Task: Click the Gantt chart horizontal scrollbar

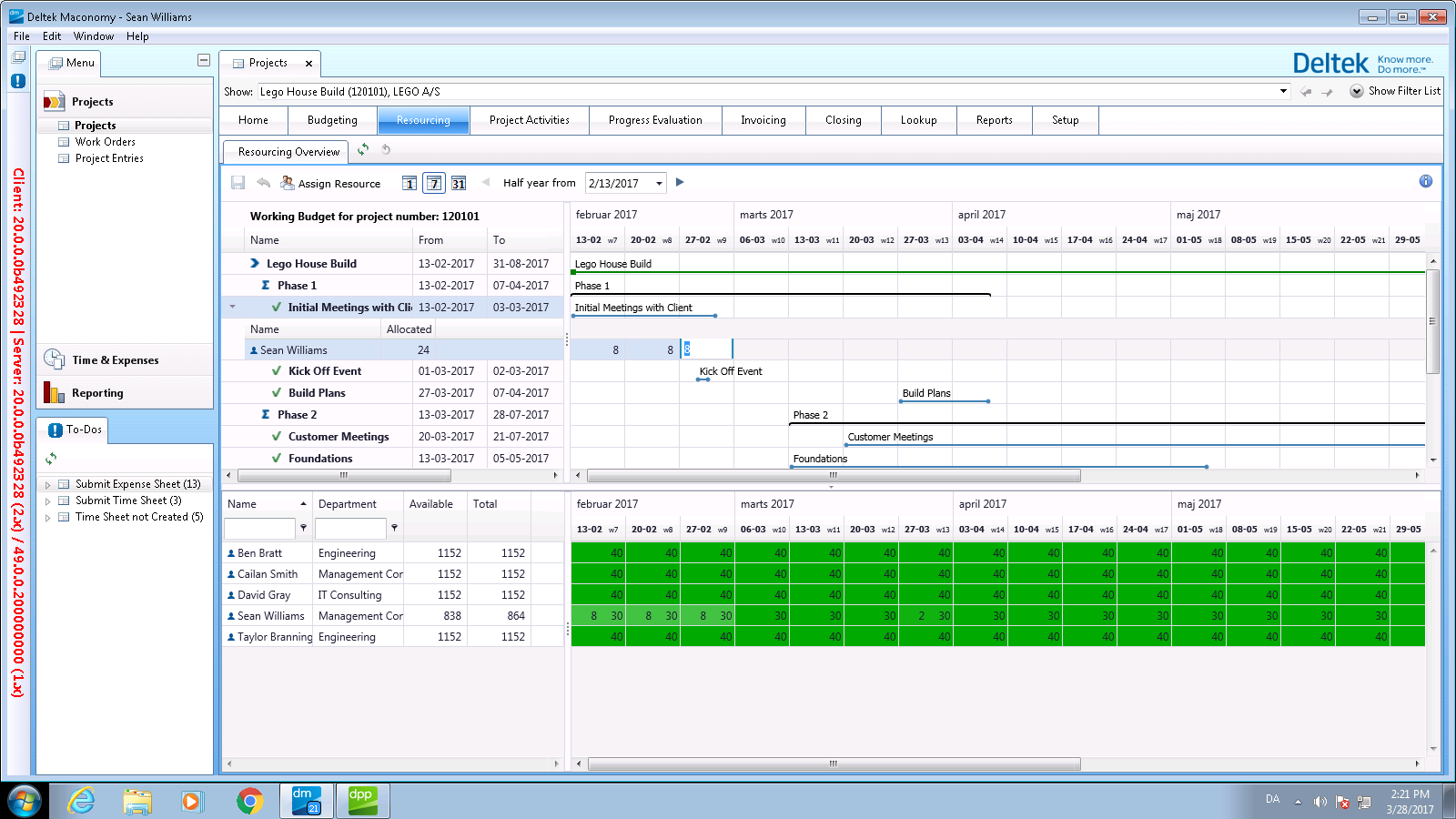Action: [833, 476]
